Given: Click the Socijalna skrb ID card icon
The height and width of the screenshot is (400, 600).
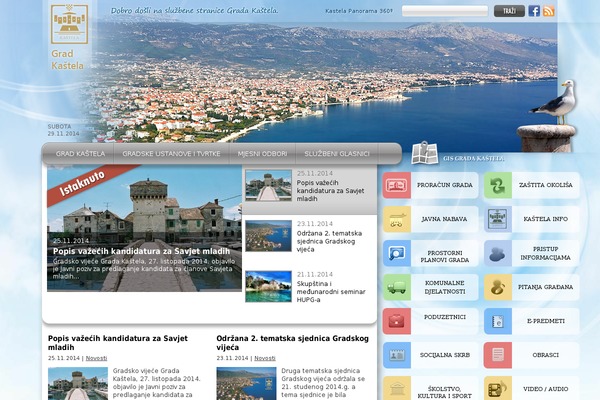Looking at the screenshot, I should click(397, 355).
